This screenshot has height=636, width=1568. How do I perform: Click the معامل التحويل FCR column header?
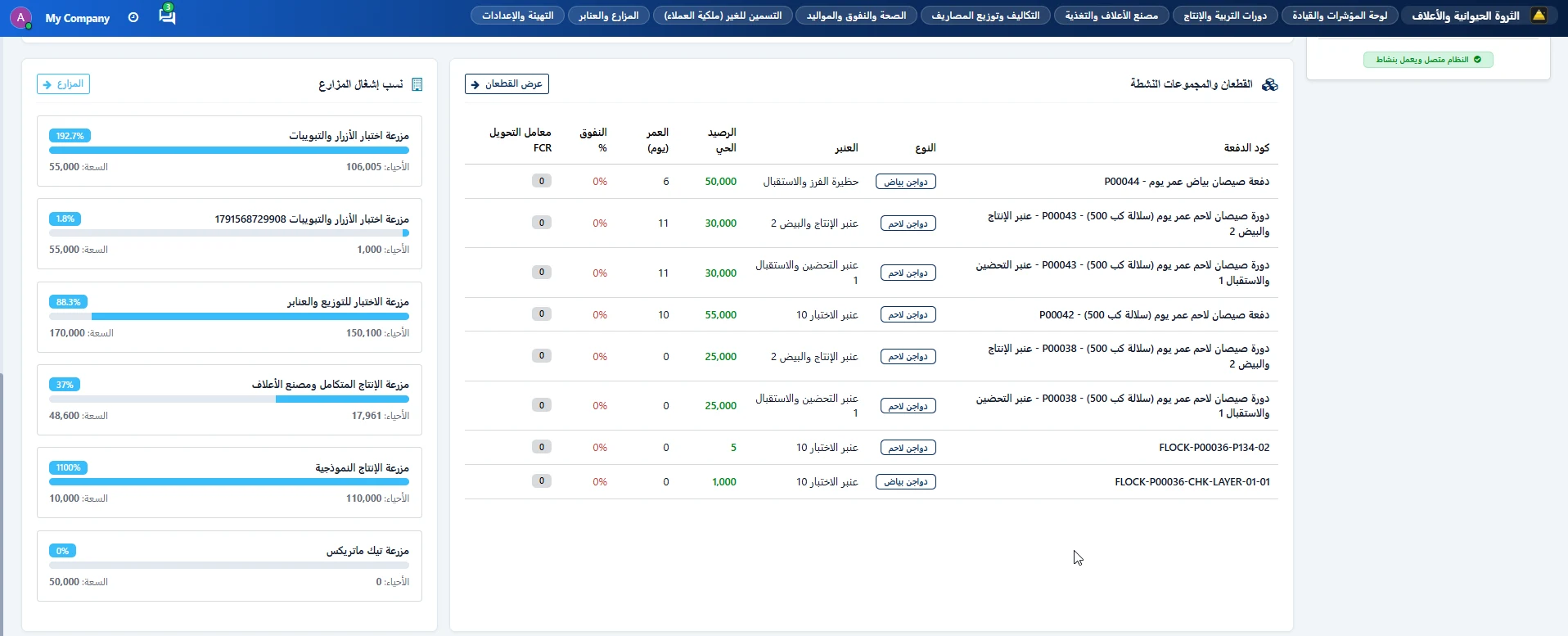coord(520,140)
